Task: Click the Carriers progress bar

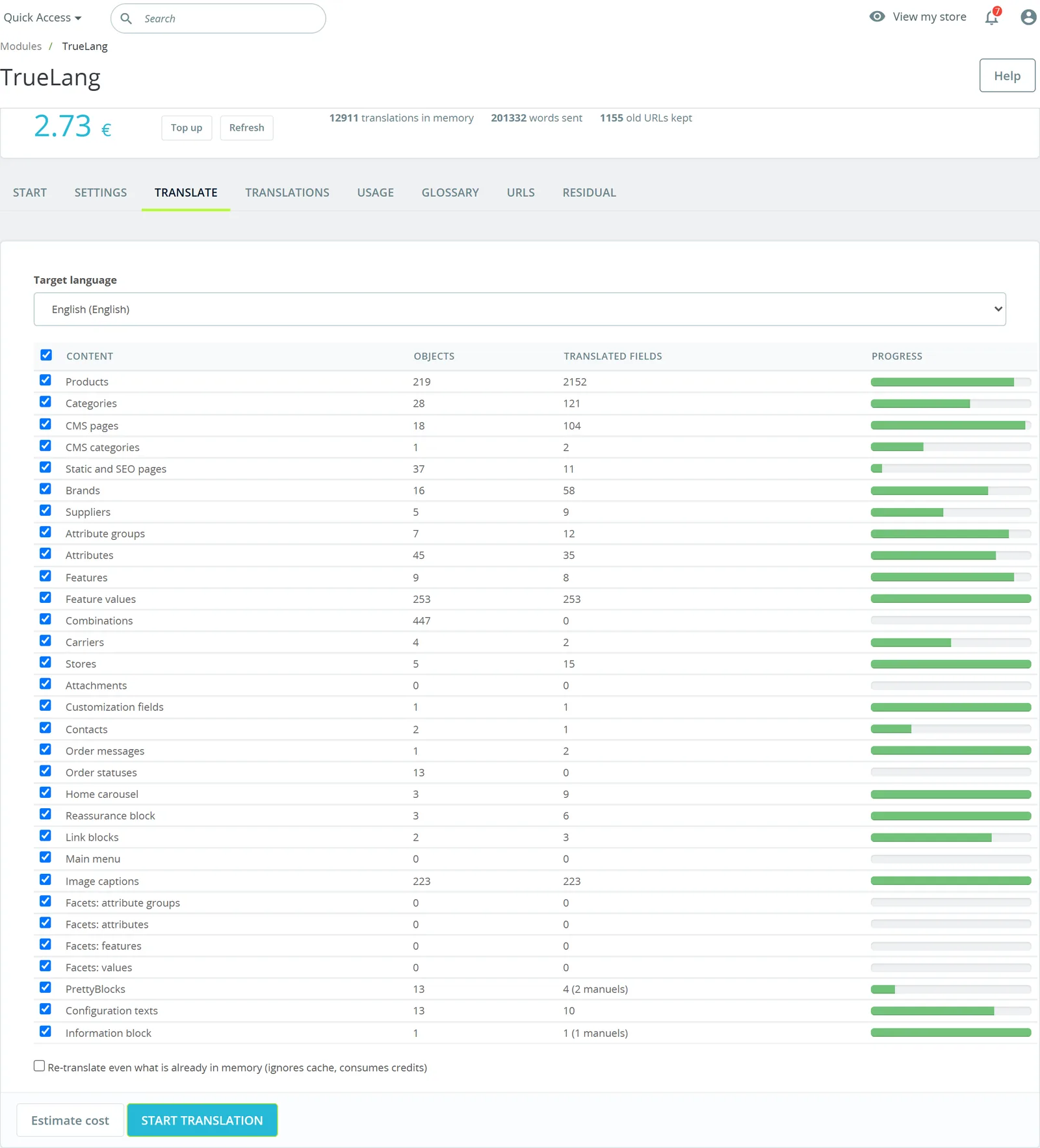Action: (x=951, y=643)
